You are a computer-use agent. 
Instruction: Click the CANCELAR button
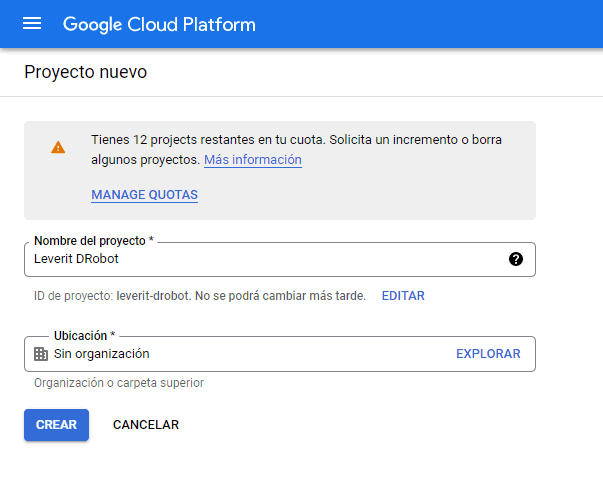pyautogui.click(x=146, y=425)
